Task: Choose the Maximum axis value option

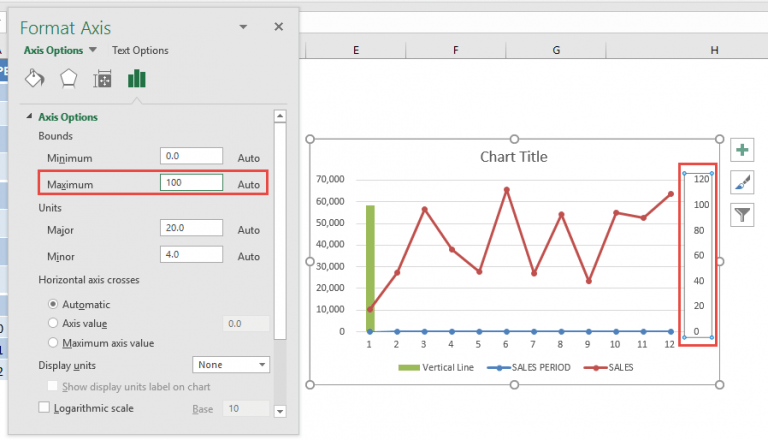Action: [53, 343]
